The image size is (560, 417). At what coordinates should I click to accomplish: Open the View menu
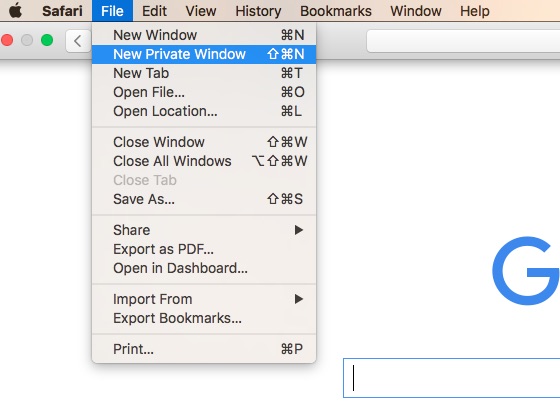(x=201, y=11)
